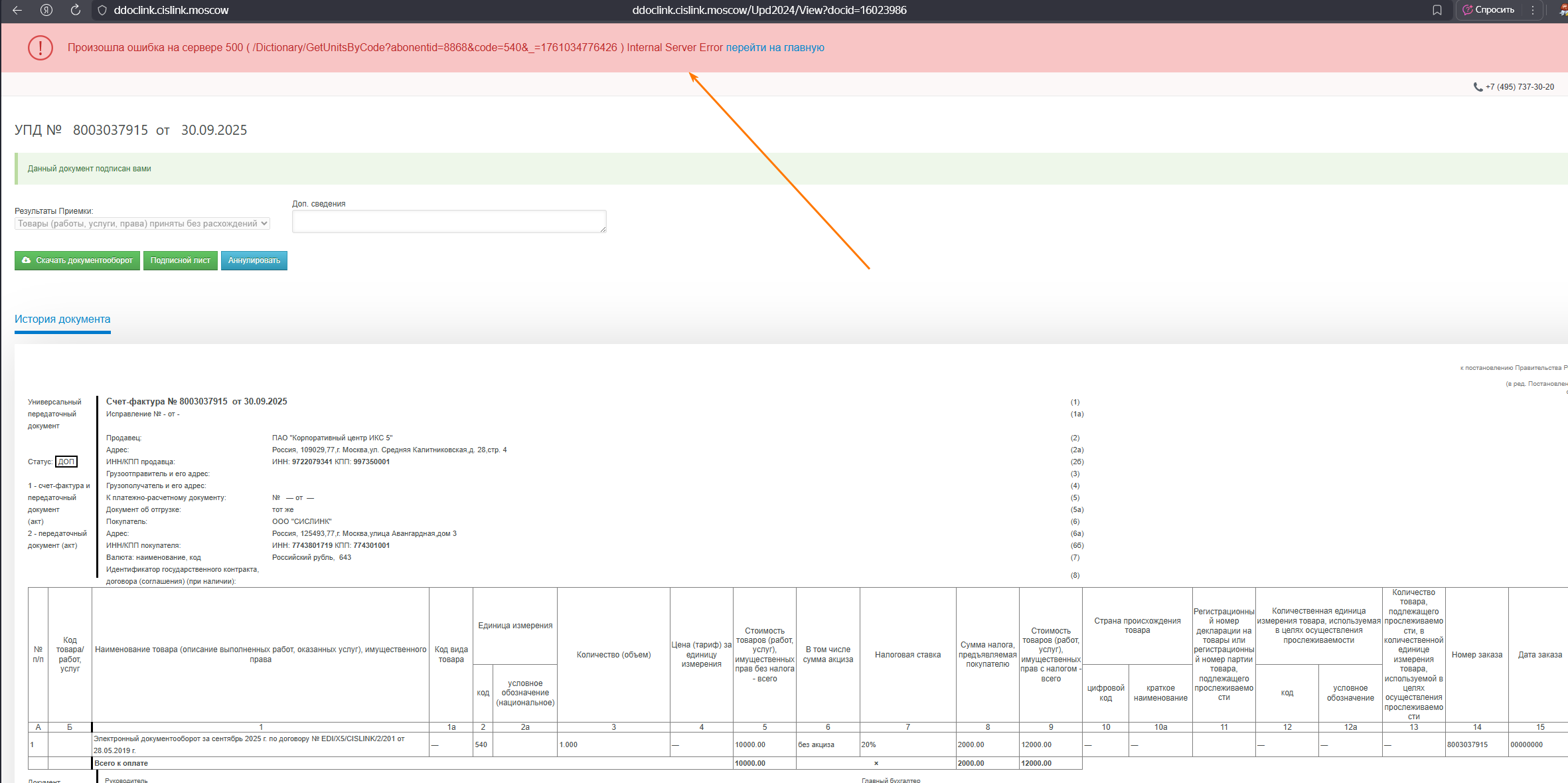
Task: Open the История документа tab
Action: point(62,319)
